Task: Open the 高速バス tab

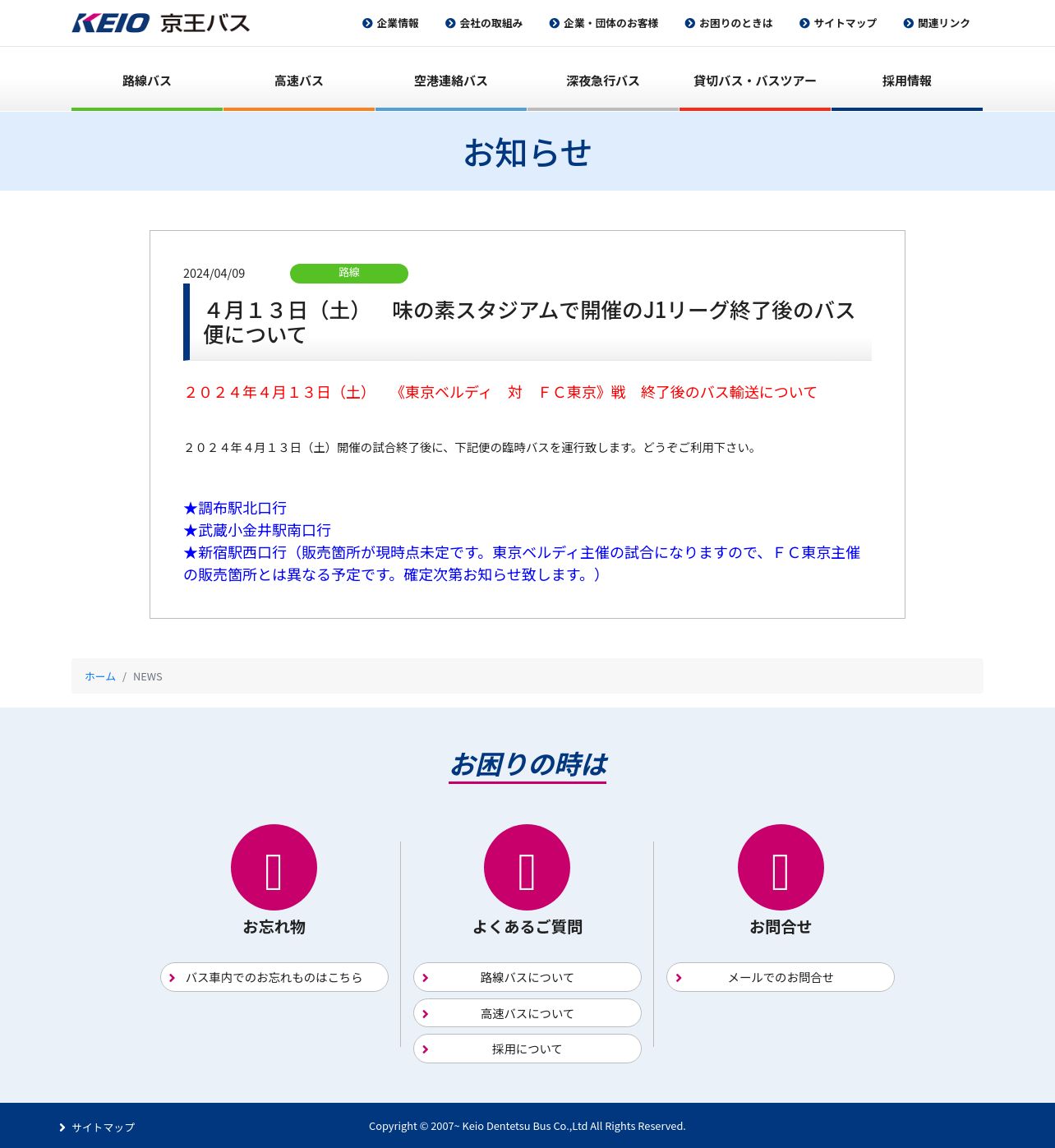Action: coord(299,81)
